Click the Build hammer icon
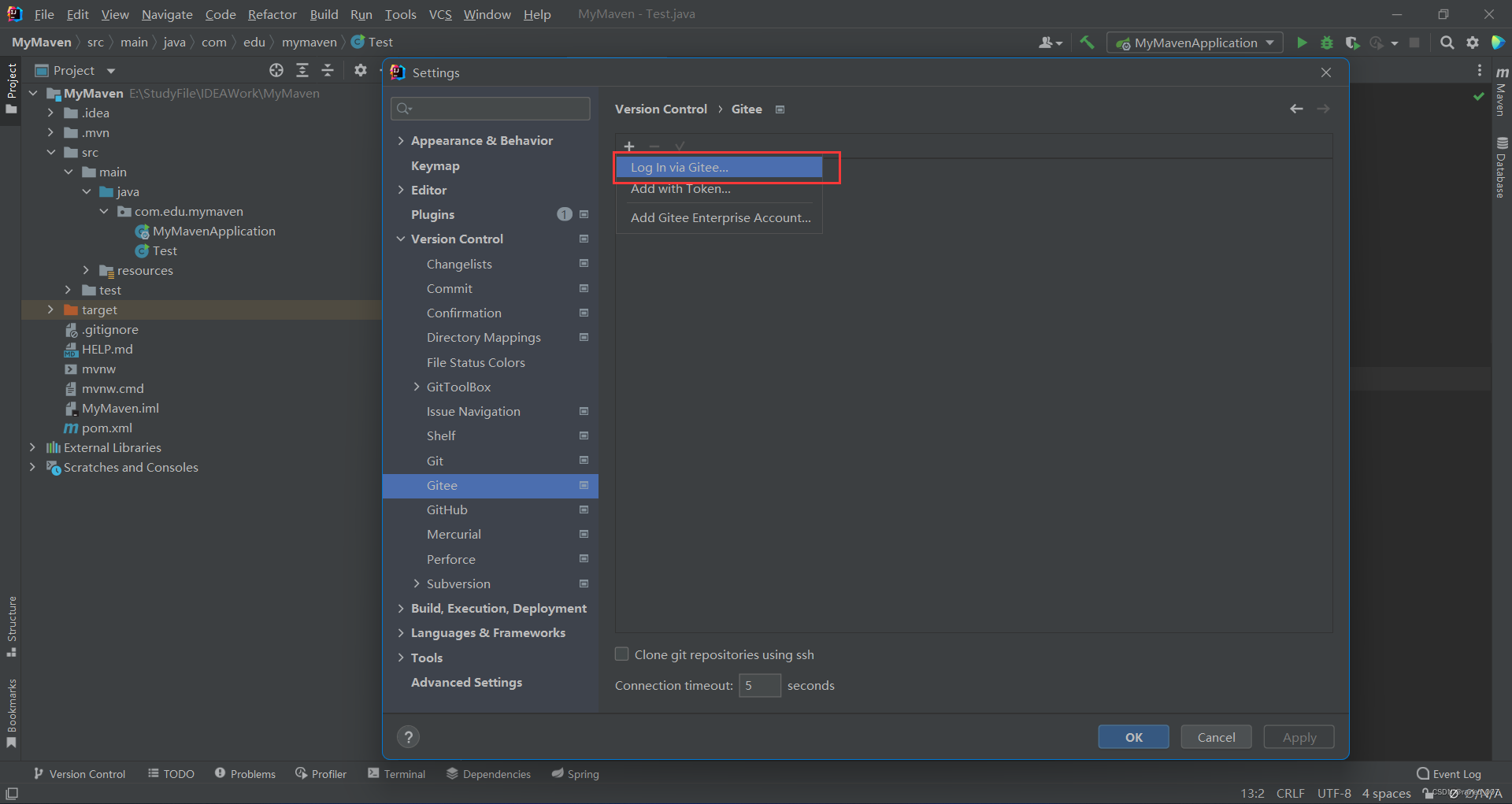The width and height of the screenshot is (1512, 804). [1087, 43]
